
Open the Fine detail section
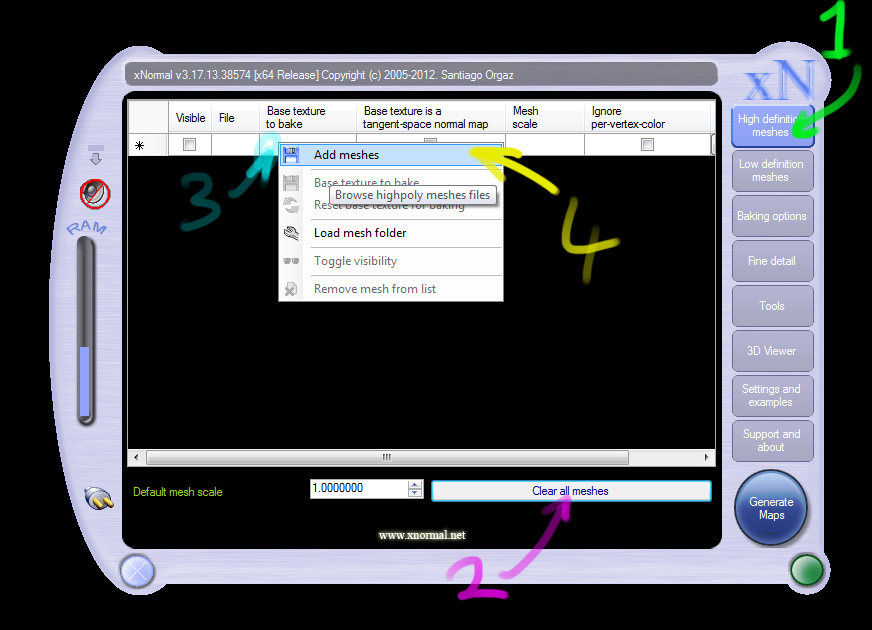772,261
